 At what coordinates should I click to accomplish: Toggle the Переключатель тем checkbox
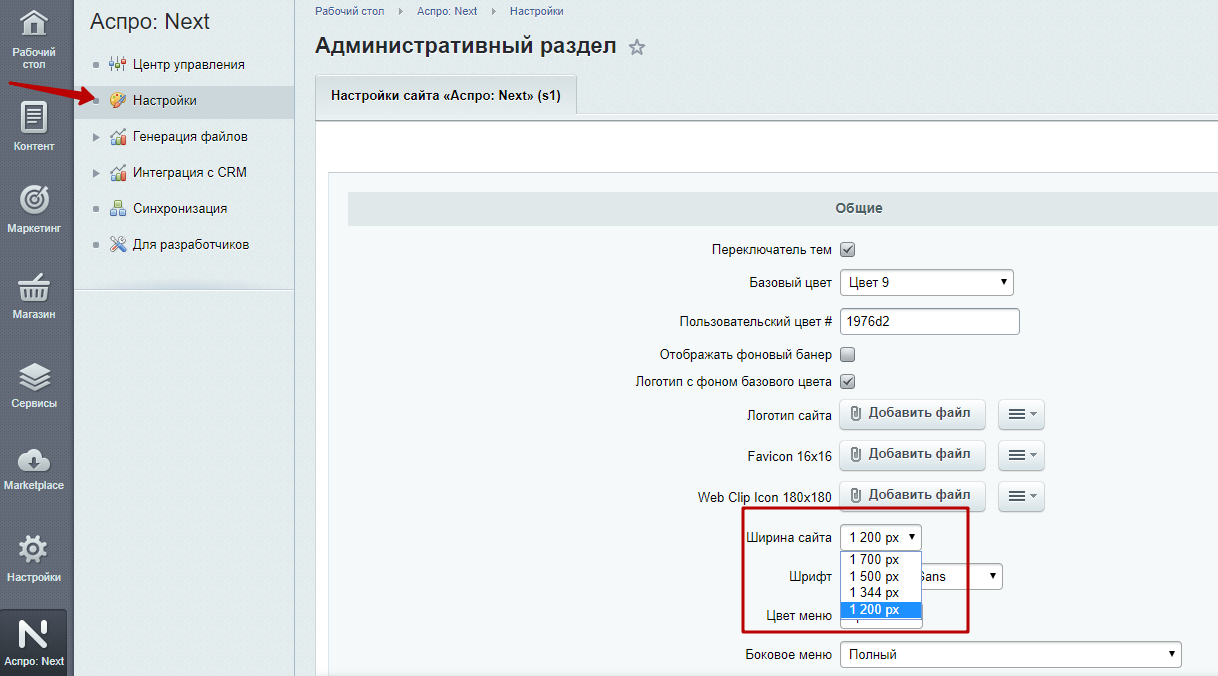click(x=847, y=250)
